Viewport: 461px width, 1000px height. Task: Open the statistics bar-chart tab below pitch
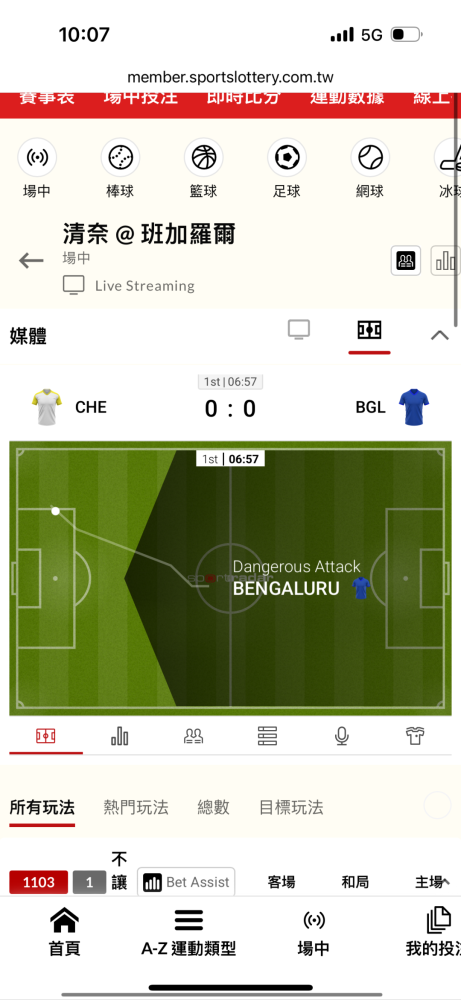pyautogui.click(x=119, y=737)
